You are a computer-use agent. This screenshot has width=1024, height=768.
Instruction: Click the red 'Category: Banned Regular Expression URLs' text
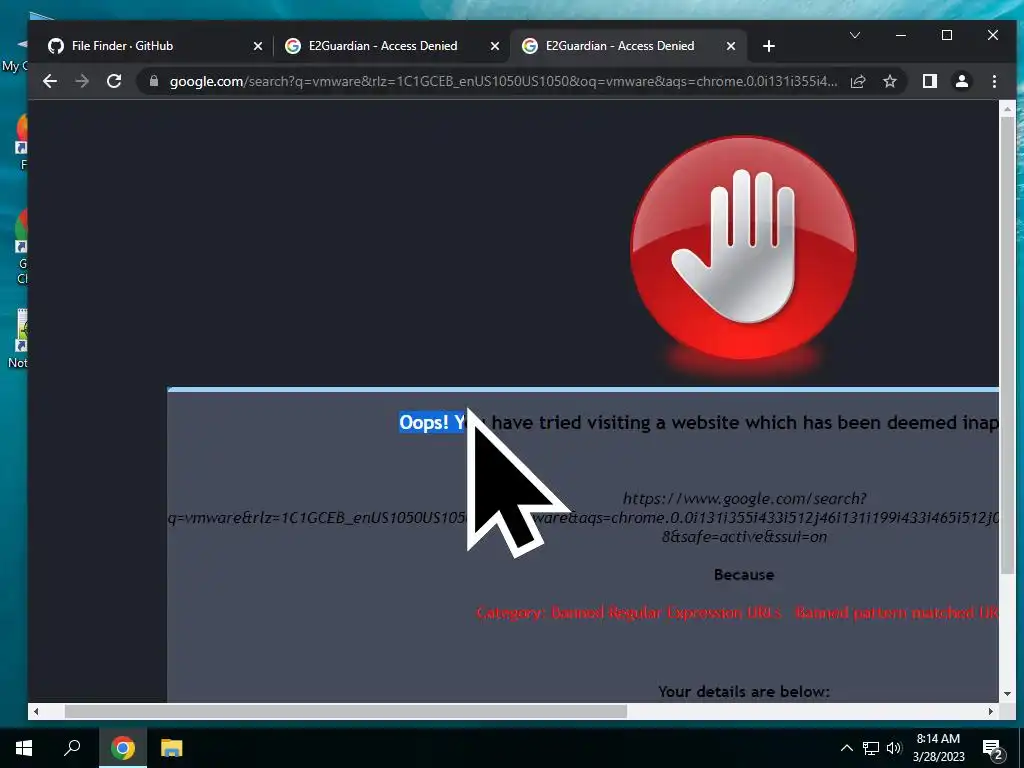629,613
